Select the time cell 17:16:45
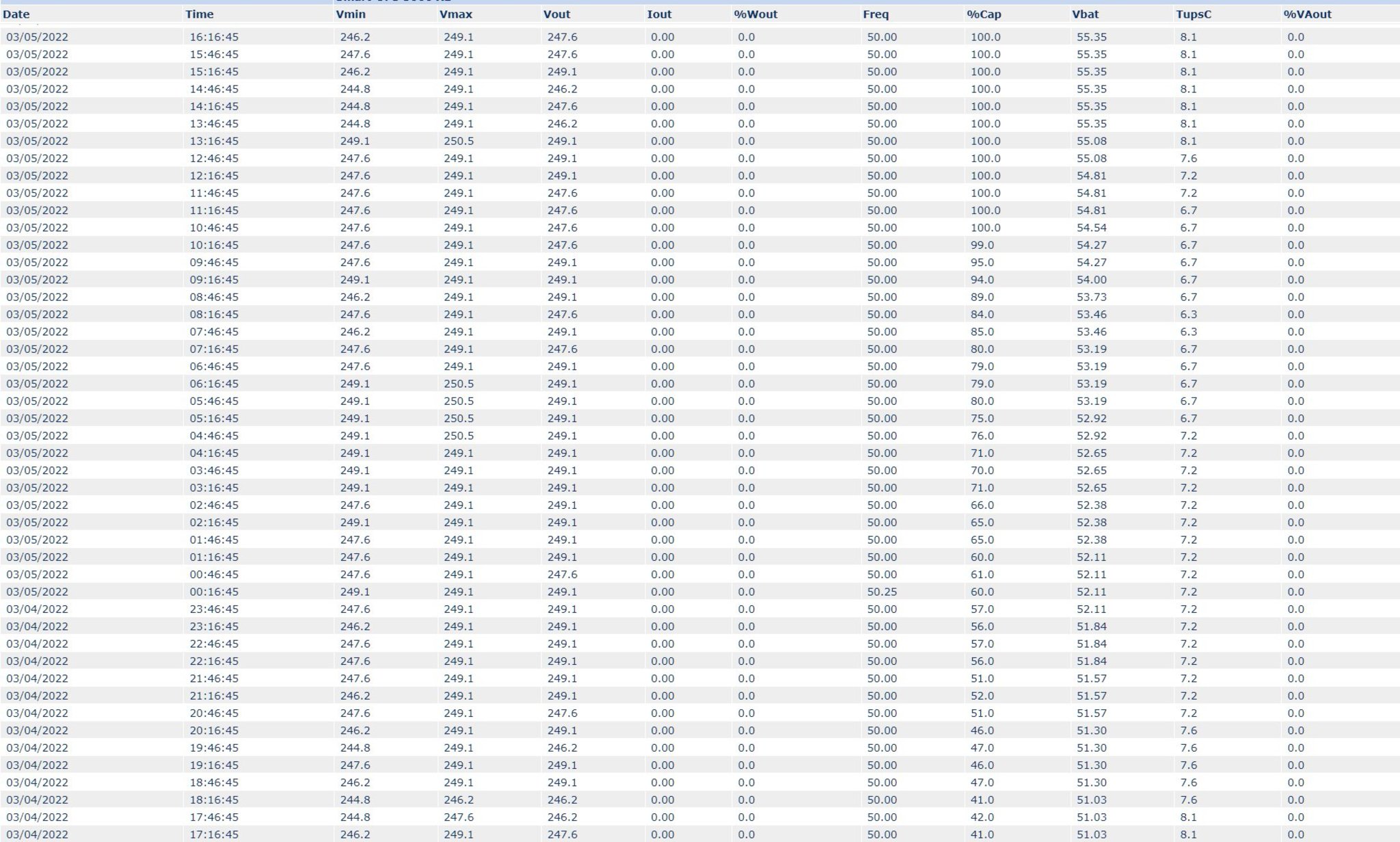Image resolution: width=1400 pixels, height=842 pixels. coord(215,834)
